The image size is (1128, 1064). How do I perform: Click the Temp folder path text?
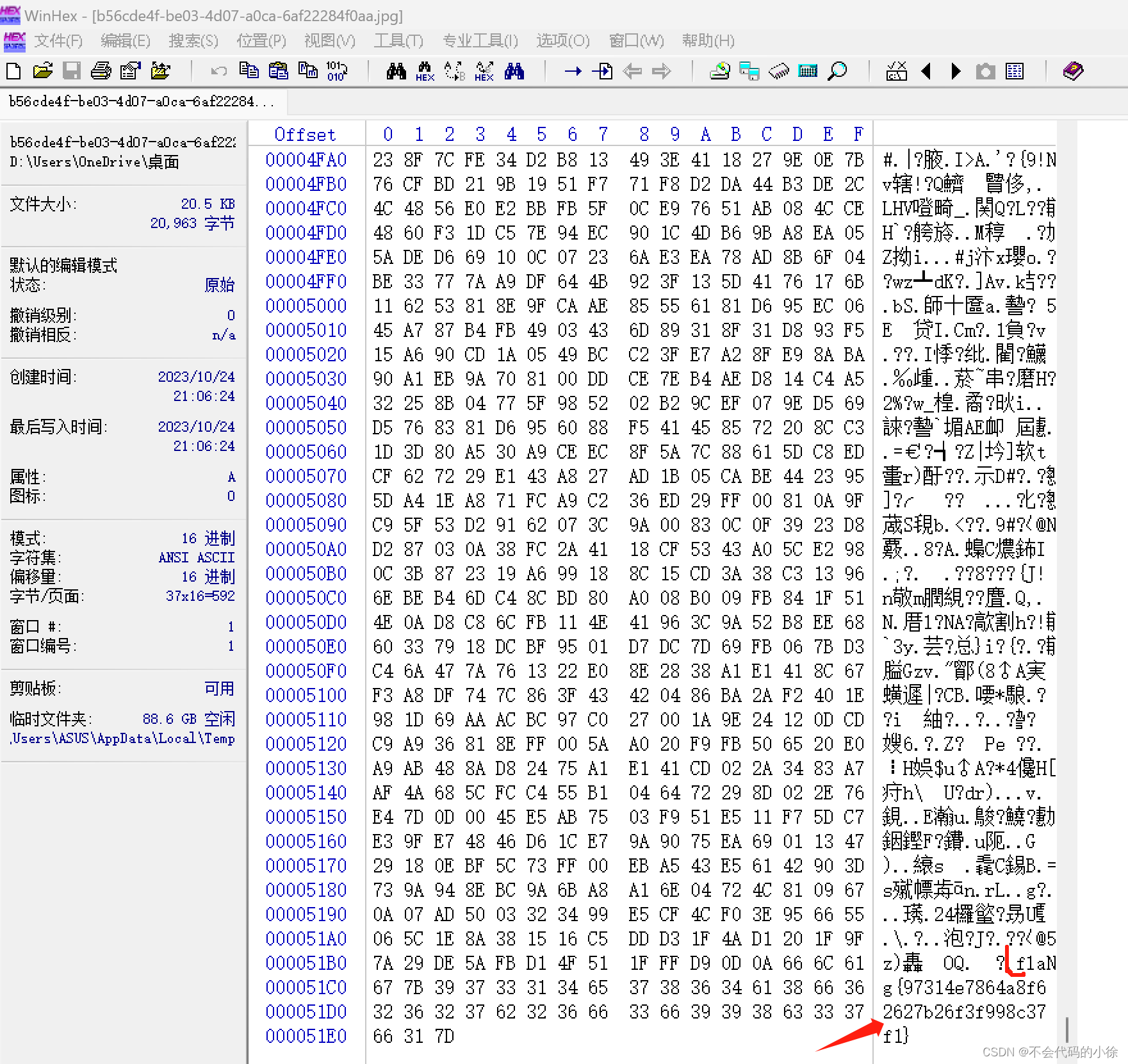click(x=122, y=738)
